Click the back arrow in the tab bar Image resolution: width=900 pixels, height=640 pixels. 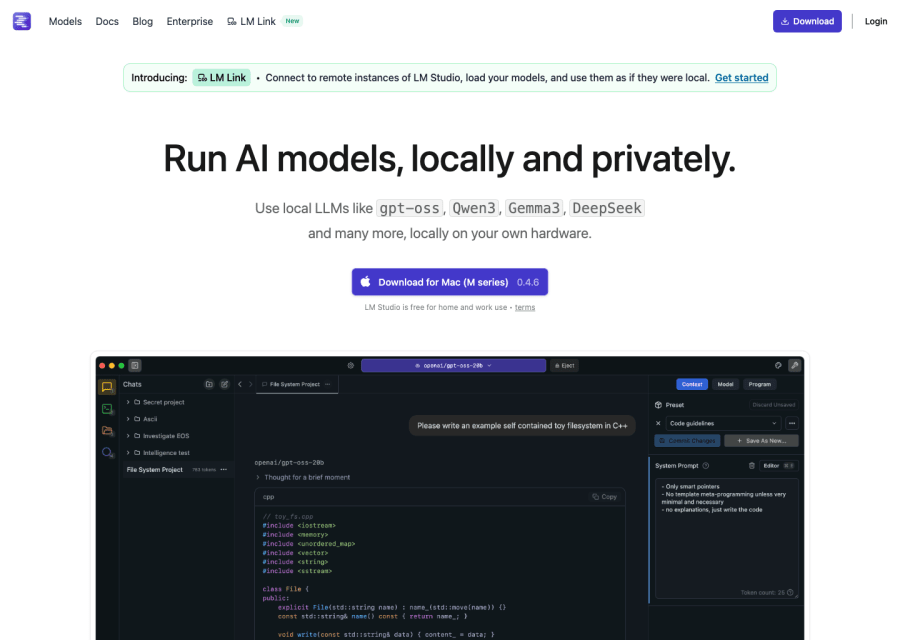pos(240,384)
